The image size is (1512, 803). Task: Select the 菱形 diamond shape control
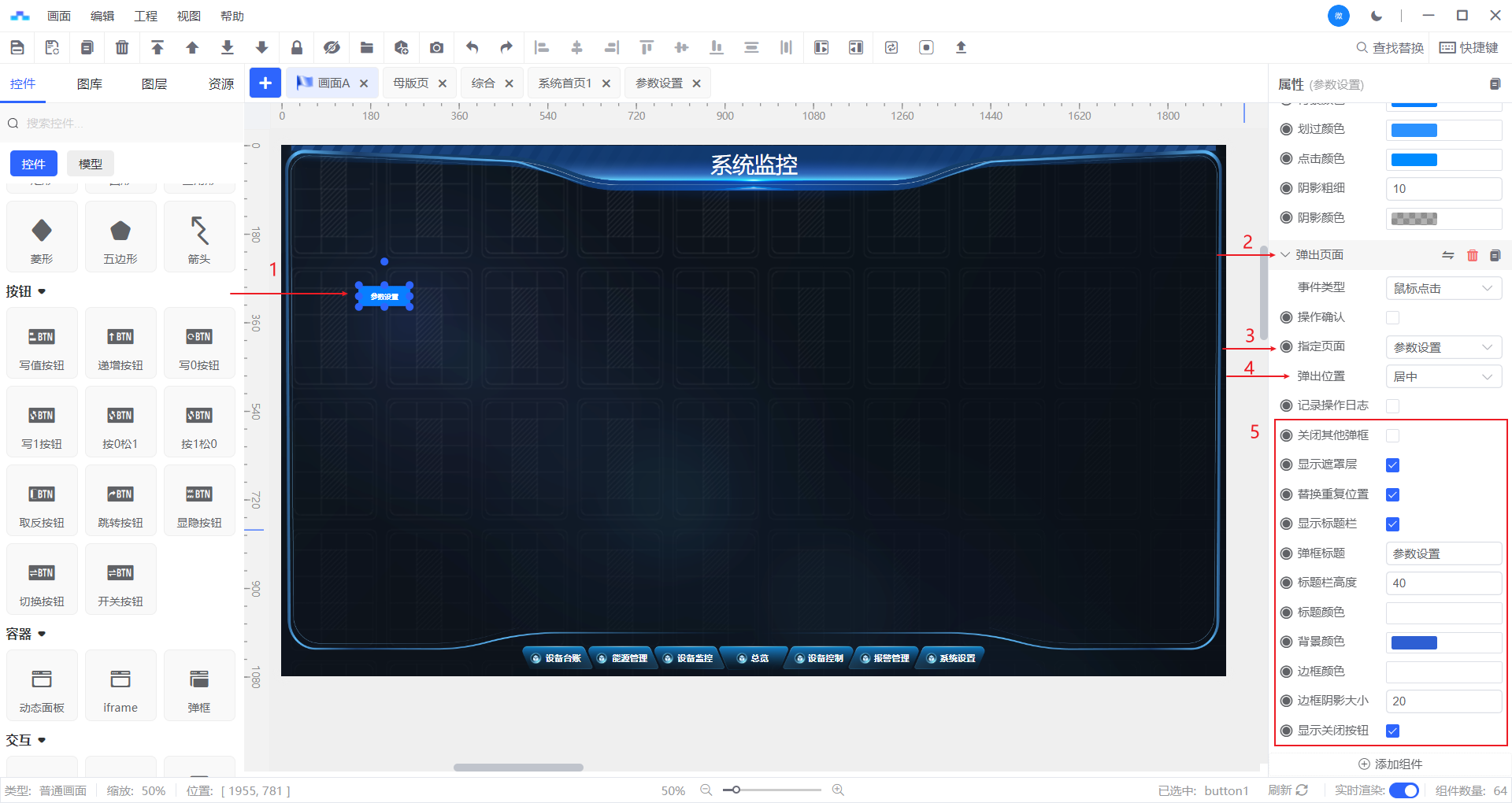pyautogui.click(x=42, y=237)
